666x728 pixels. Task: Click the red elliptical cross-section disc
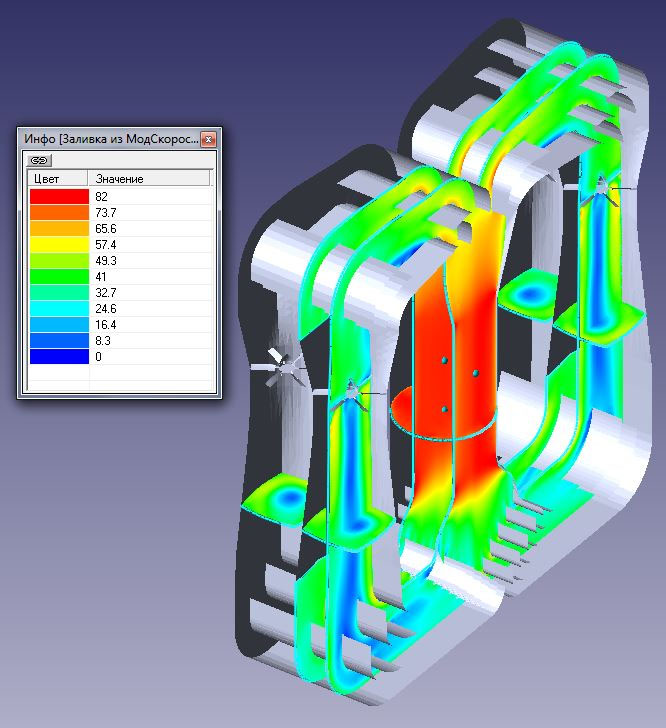coord(444,413)
